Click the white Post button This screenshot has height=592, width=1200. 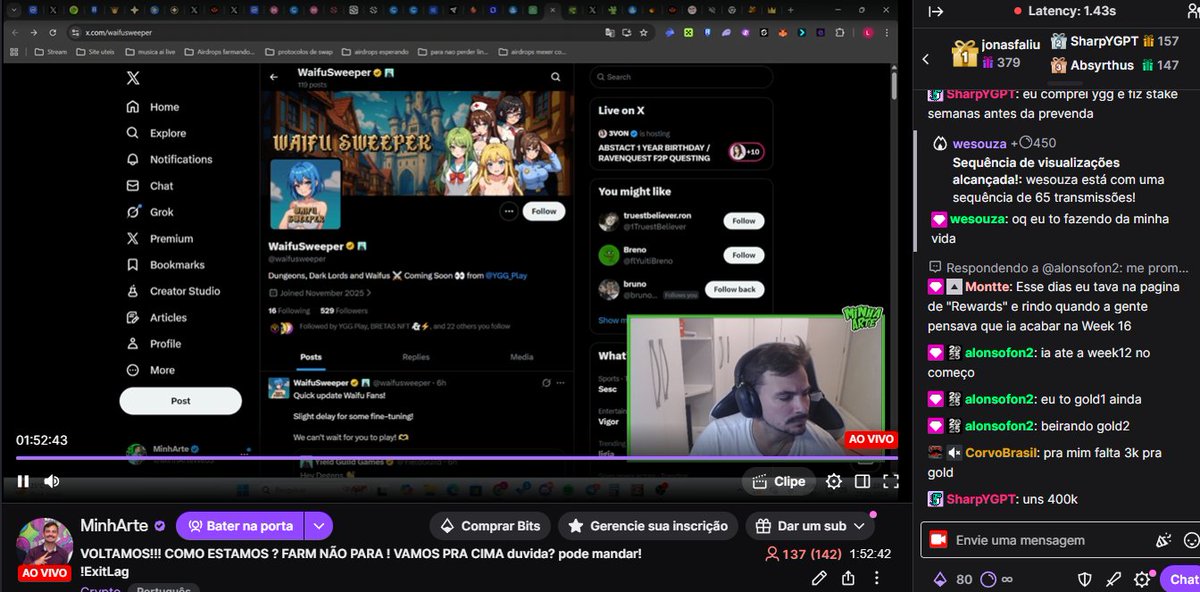(x=180, y=401)
